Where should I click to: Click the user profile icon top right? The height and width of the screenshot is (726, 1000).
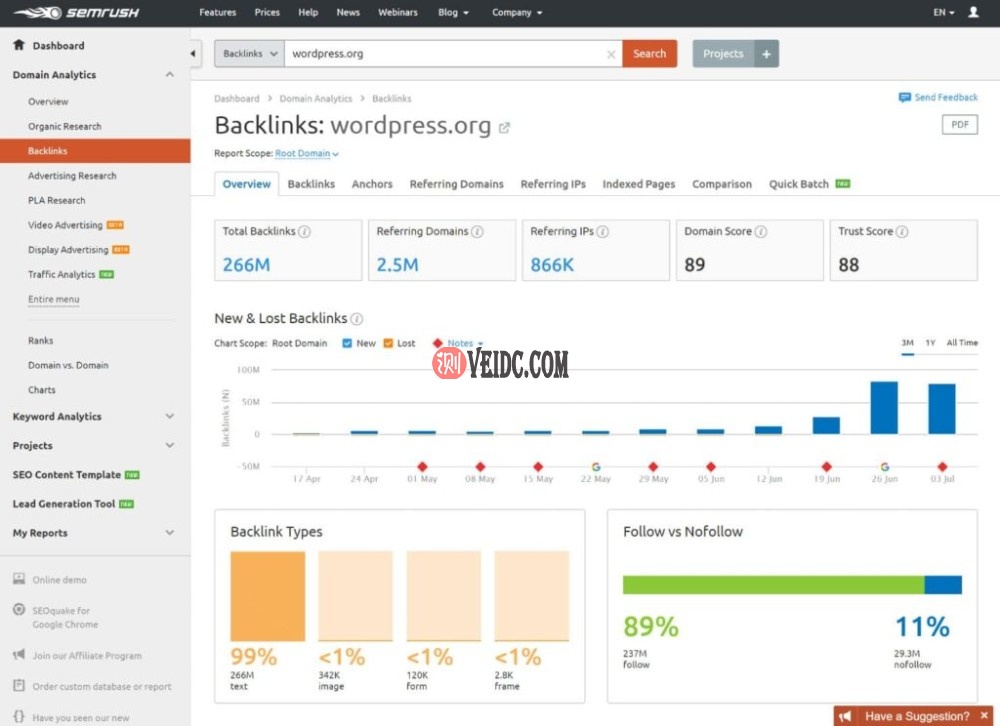click(x=974, y=12)
